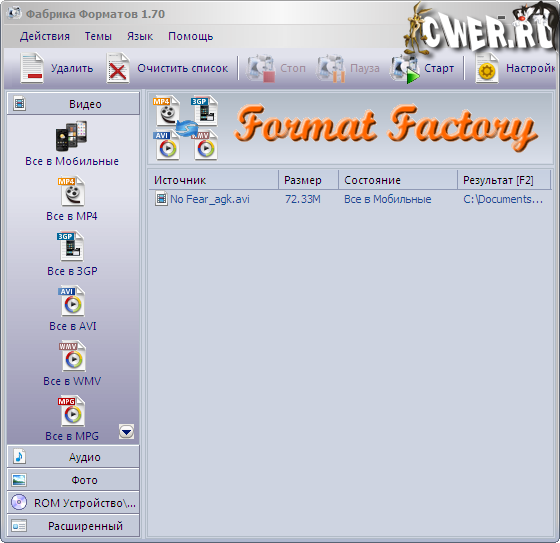560x543 pixels.
Task: Sort by the Состояние column header
Action: [398, 180]
